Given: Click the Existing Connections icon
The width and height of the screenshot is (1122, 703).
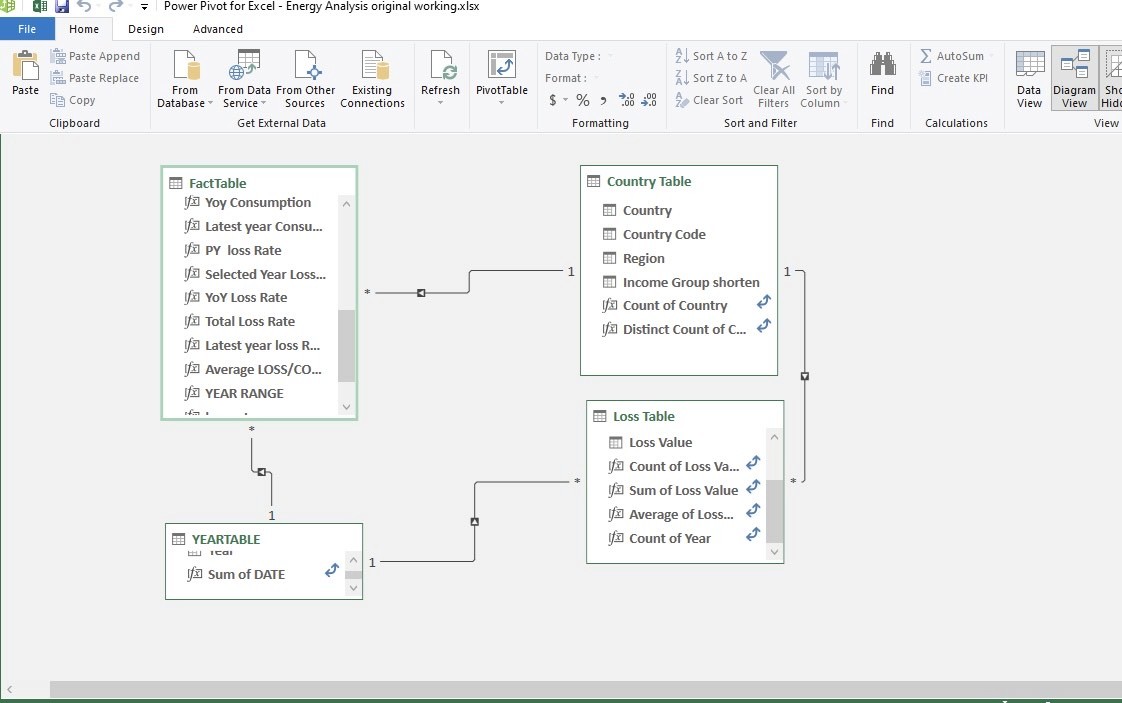Looking at the screenshot, I should (x=372, y=68).
